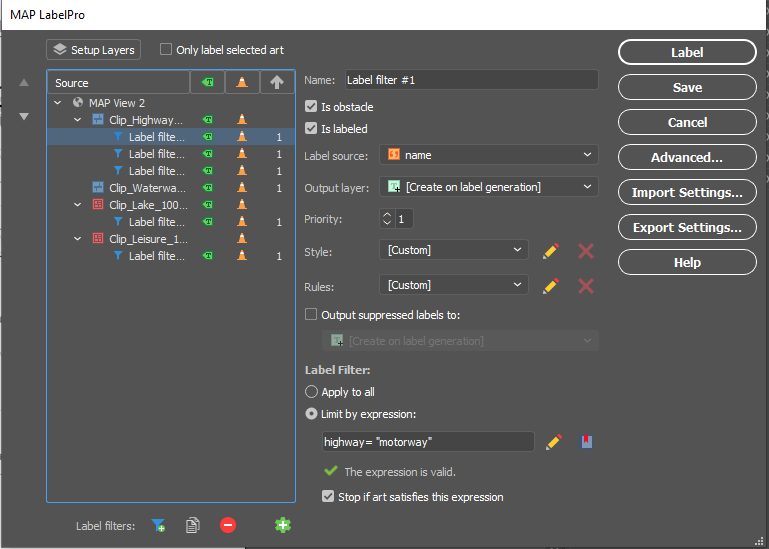769x549 pixels.
Task: Toggle obstacle cone on Clip_Lake_100 row
Action: point(242,205)
